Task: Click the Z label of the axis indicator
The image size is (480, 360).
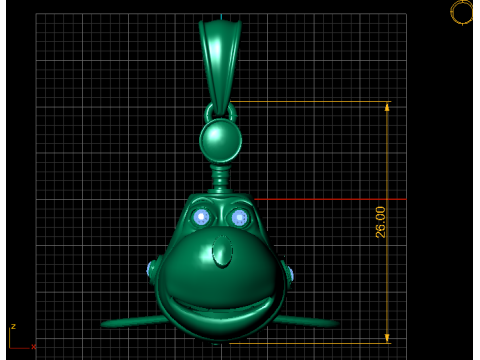Action: click(13, 327)
